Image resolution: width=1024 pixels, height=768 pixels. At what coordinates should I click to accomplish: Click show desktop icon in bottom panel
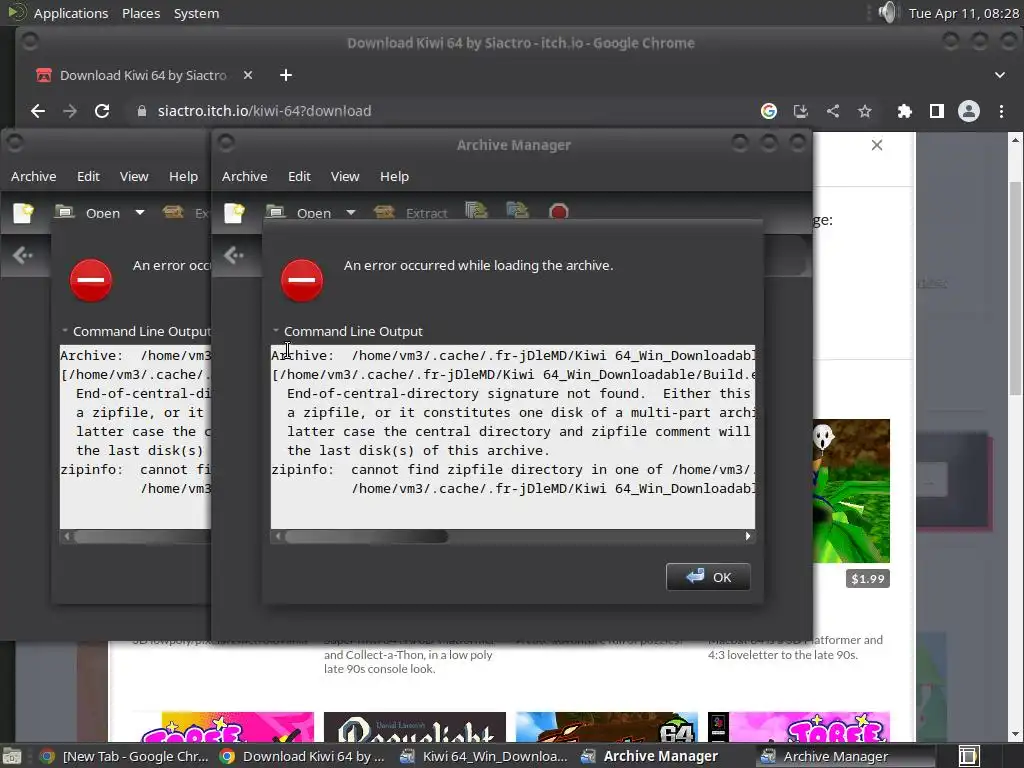click(12, 756)
